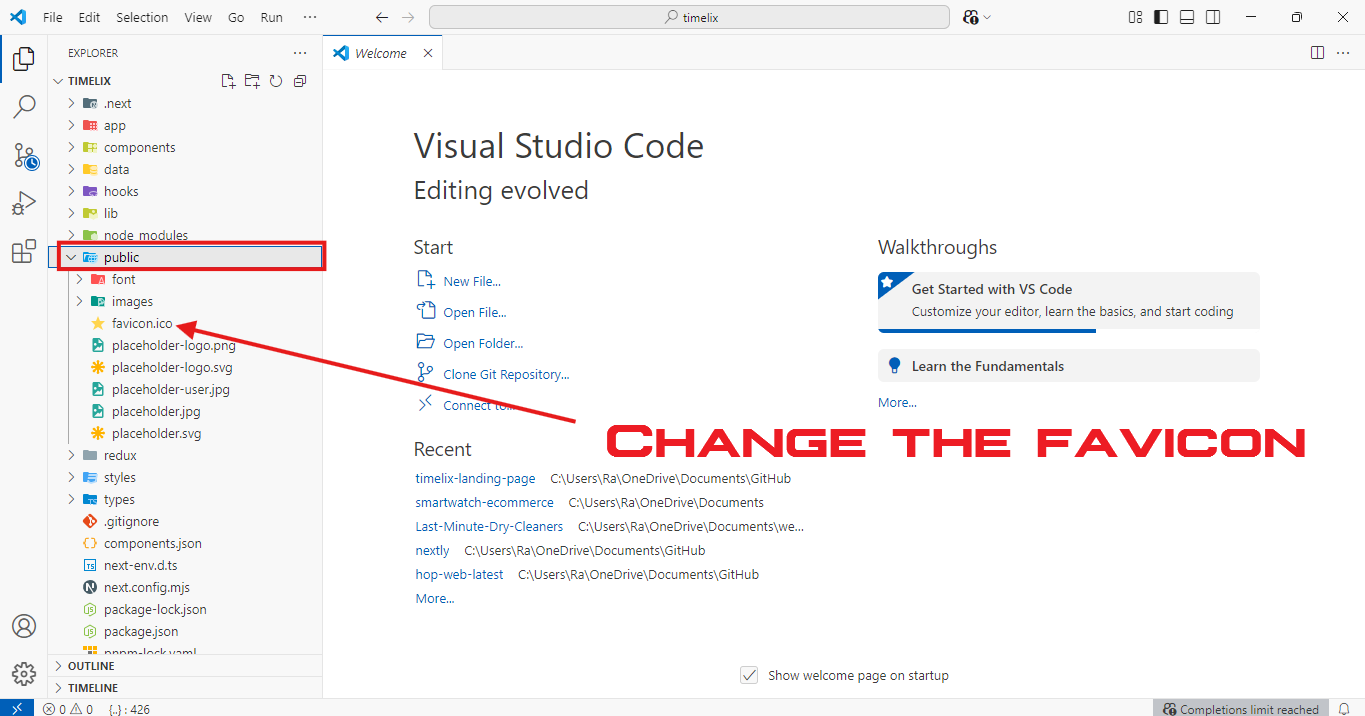Image resolution: width=1365 pixels, height=716 pixels.
Task: Click New Folder icon in TIMELIX header
Action: 252,81
